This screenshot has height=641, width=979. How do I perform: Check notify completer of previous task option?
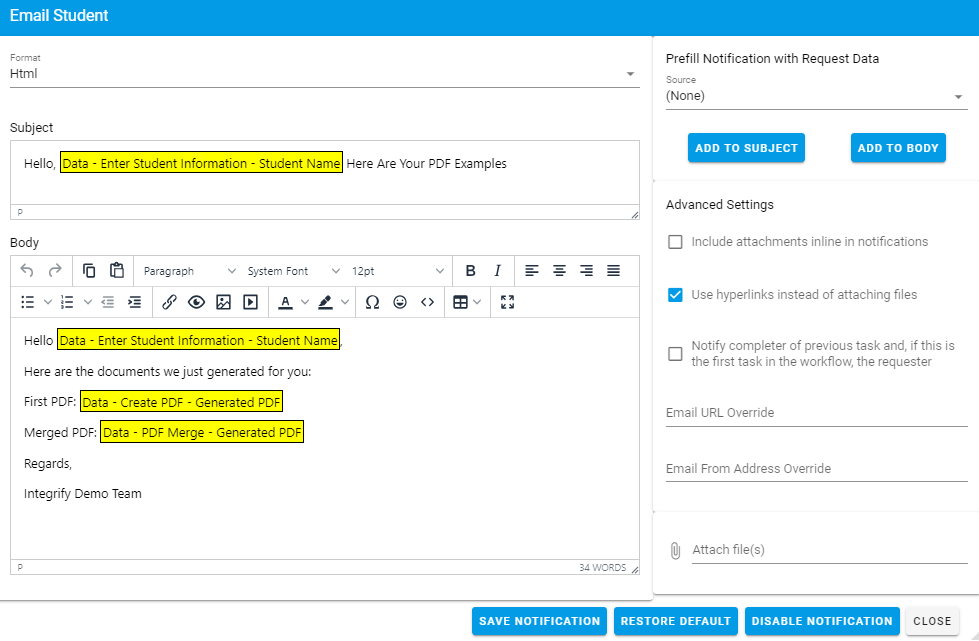(676, 354)
